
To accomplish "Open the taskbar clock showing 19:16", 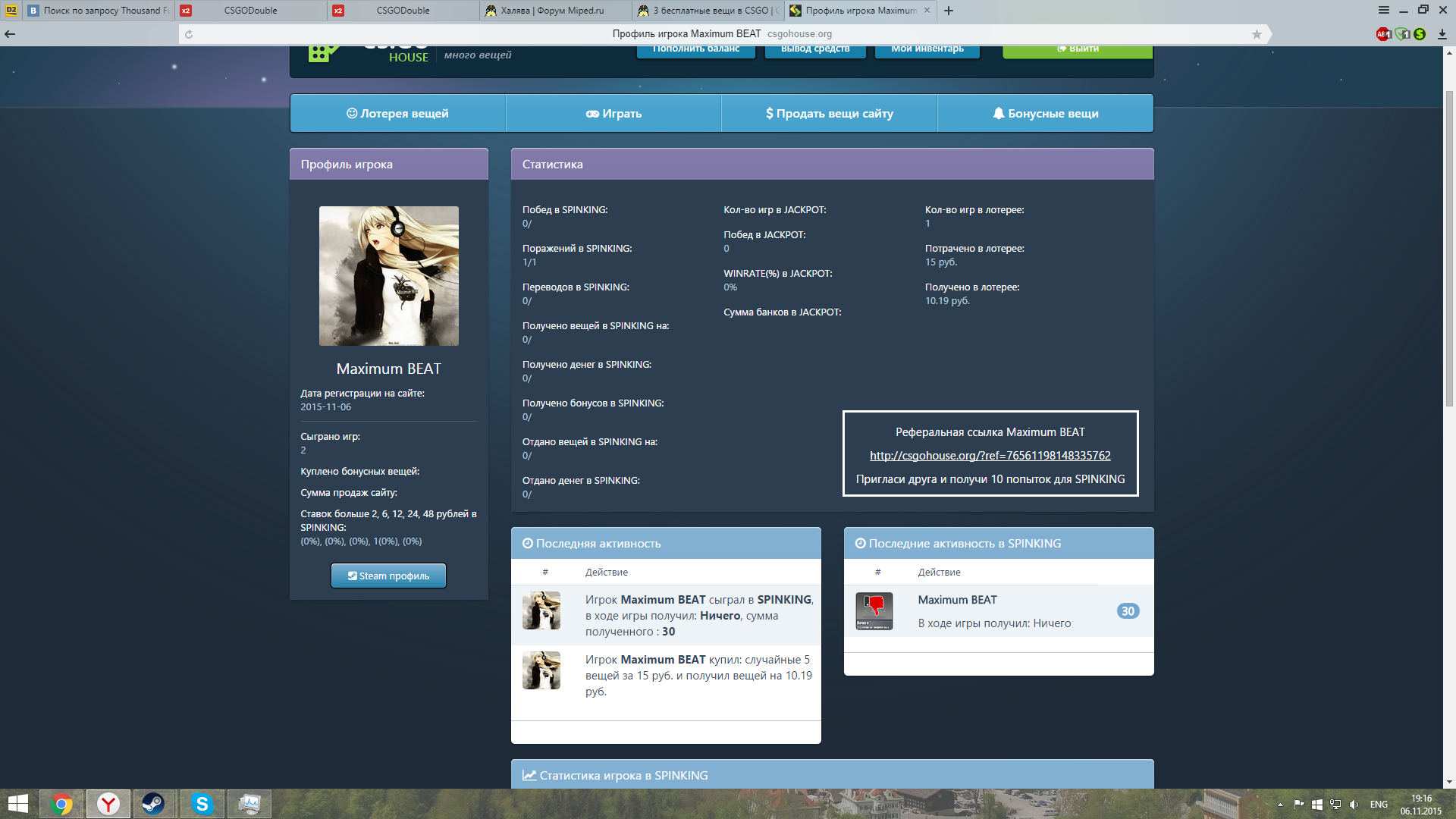I will coord(1421,805).
